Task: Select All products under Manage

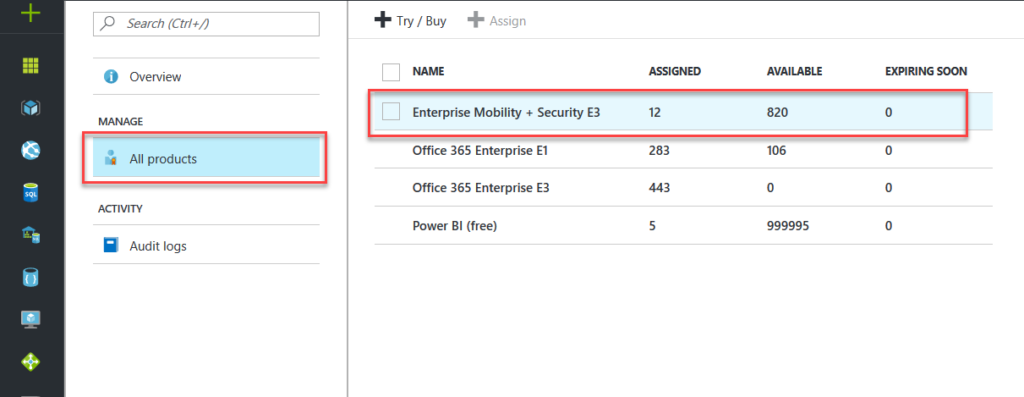Action: 206,158
